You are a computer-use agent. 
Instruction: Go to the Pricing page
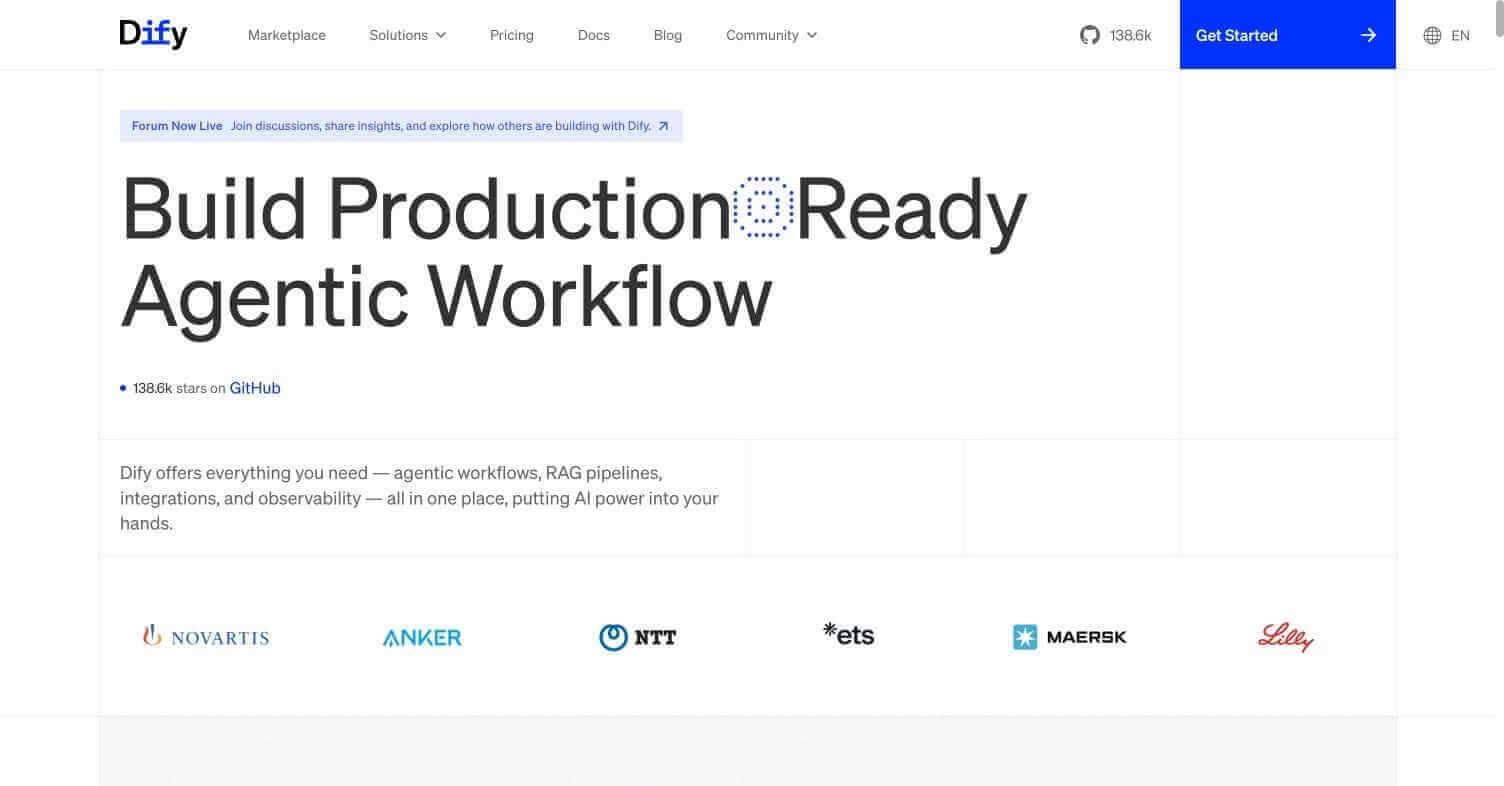click(x=511, y=35)
